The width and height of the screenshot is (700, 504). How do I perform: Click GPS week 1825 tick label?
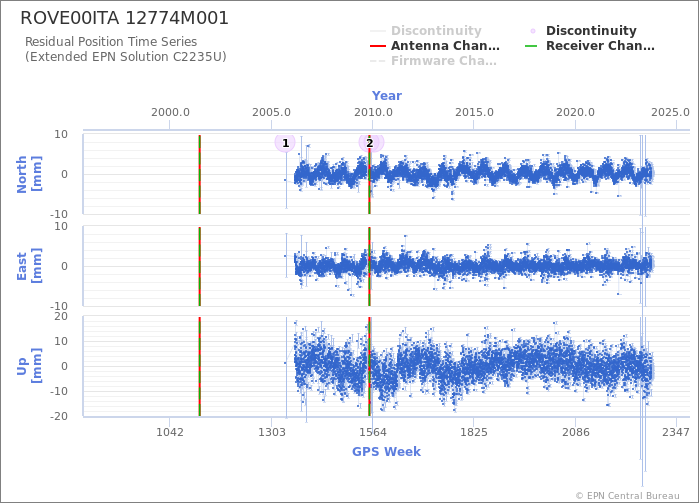coord(474,432)
